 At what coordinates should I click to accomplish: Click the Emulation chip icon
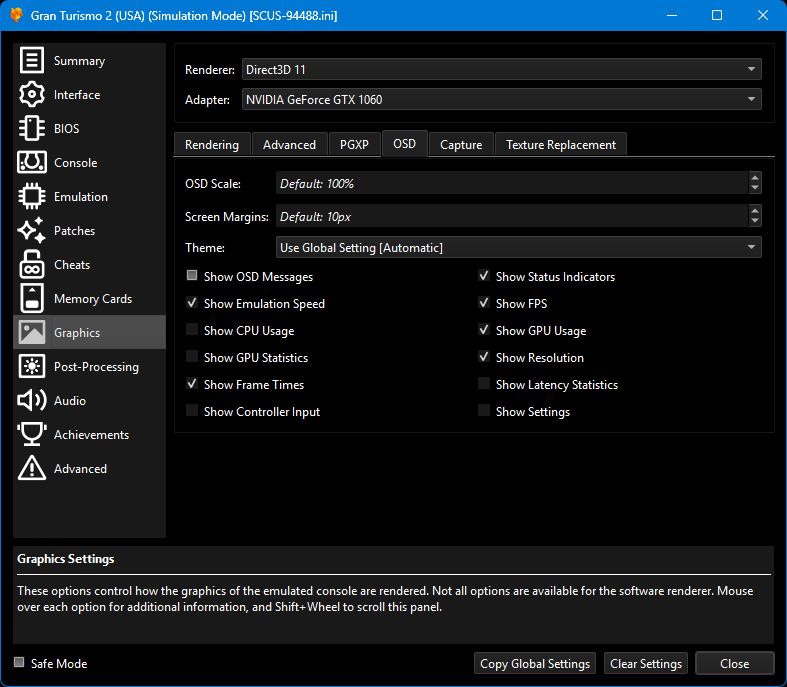[x=32, y=197]
